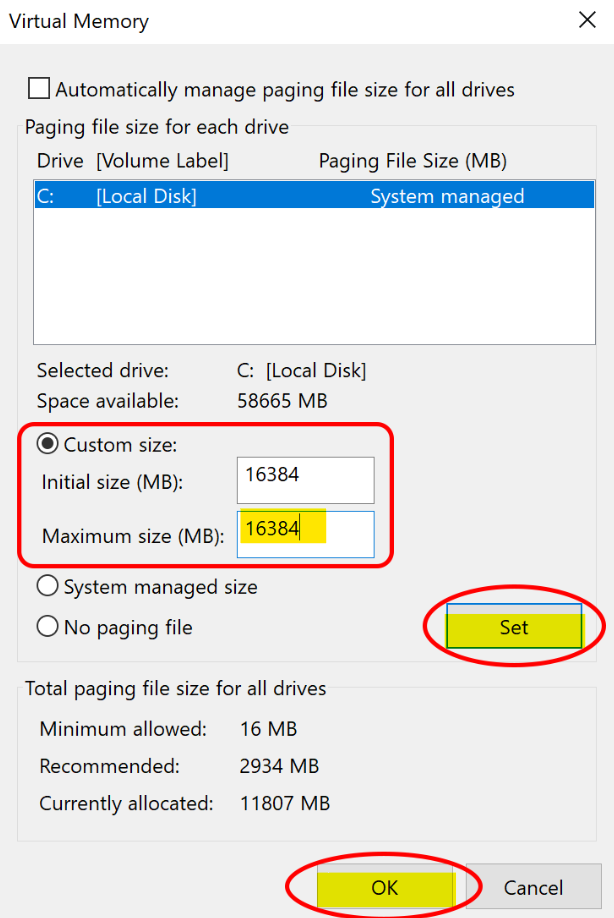Dismiss the dialog with Cancel

[533, 888]
